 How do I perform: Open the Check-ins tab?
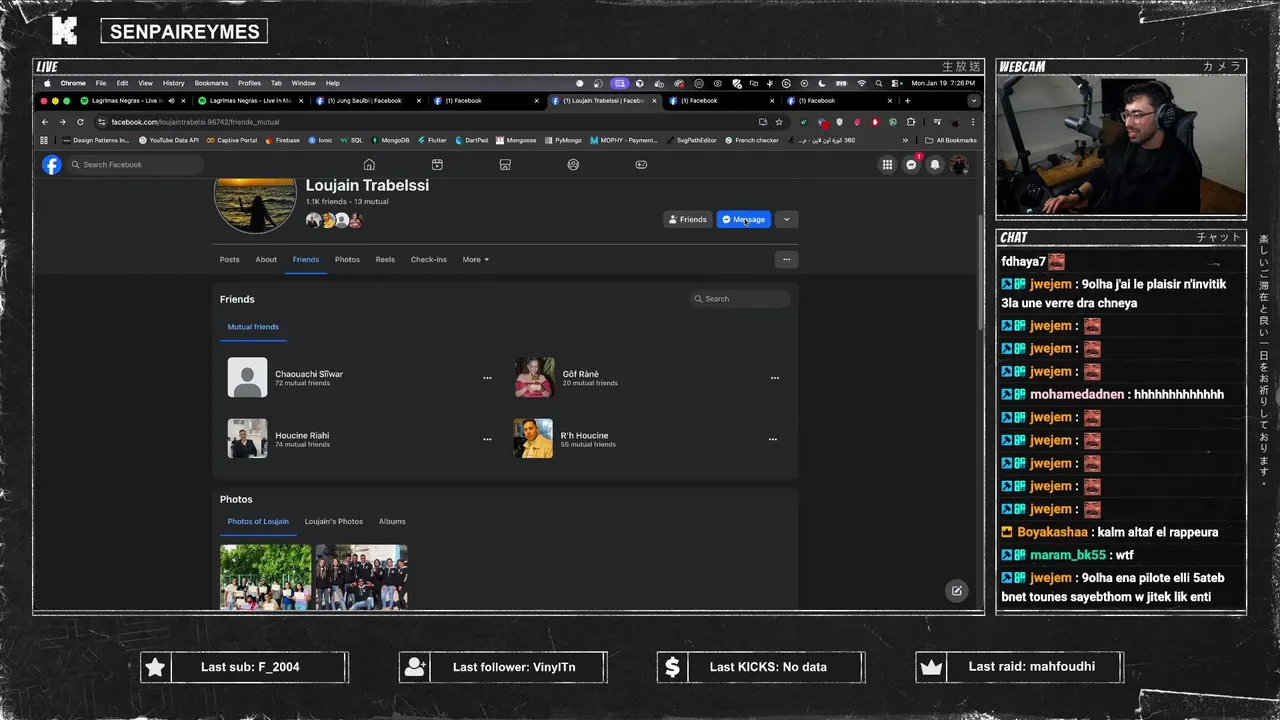(x=428, y=259)
